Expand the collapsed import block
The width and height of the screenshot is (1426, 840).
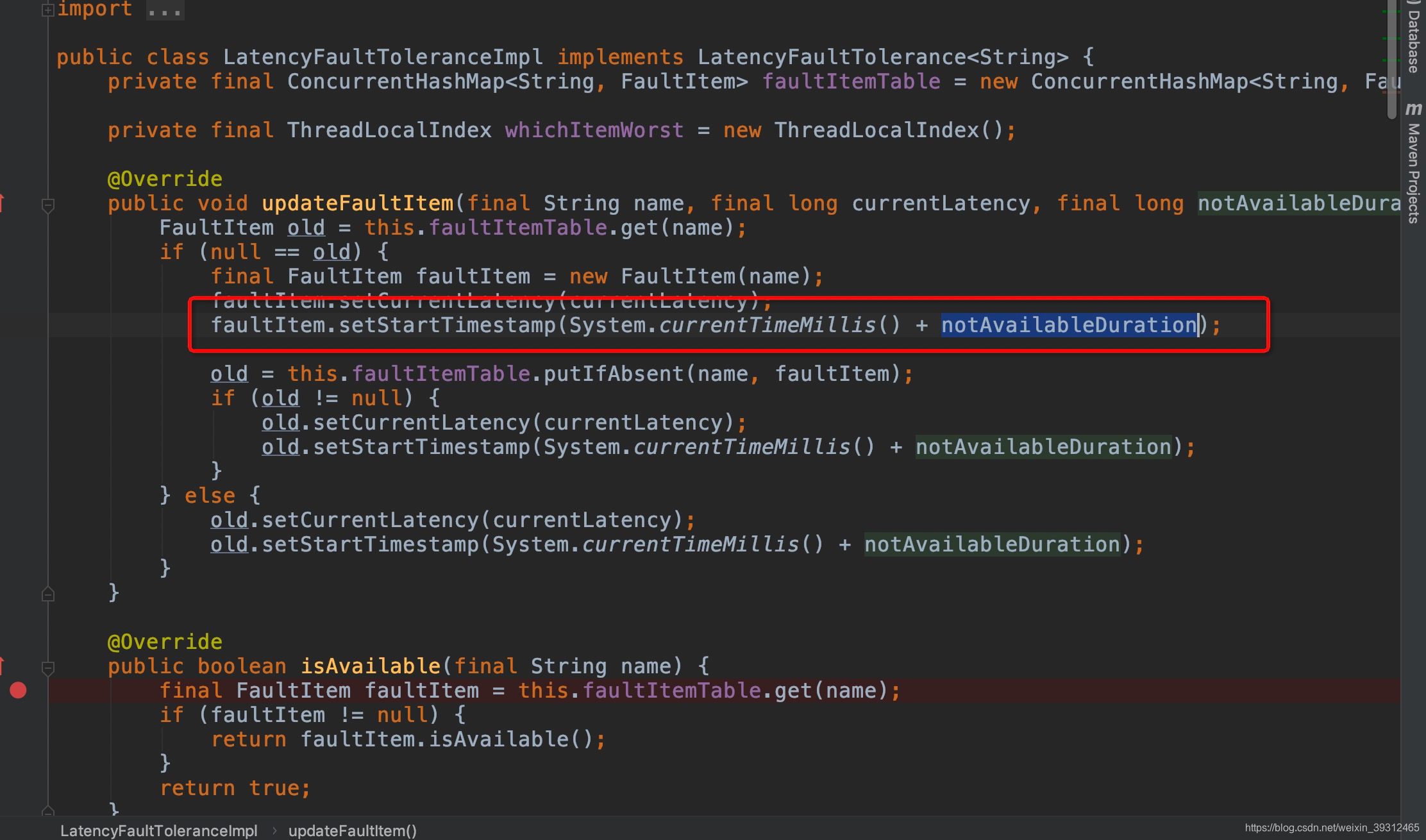47,10
